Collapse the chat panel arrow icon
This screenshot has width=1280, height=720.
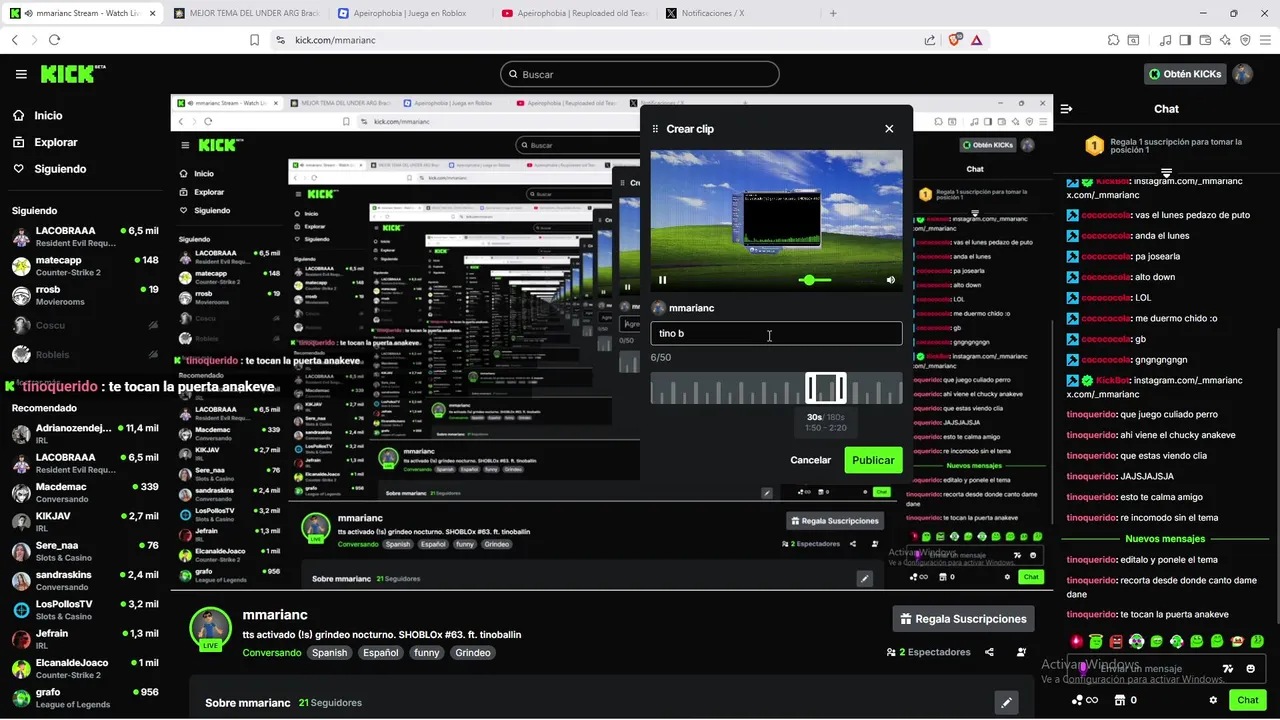coord(1066,109)
